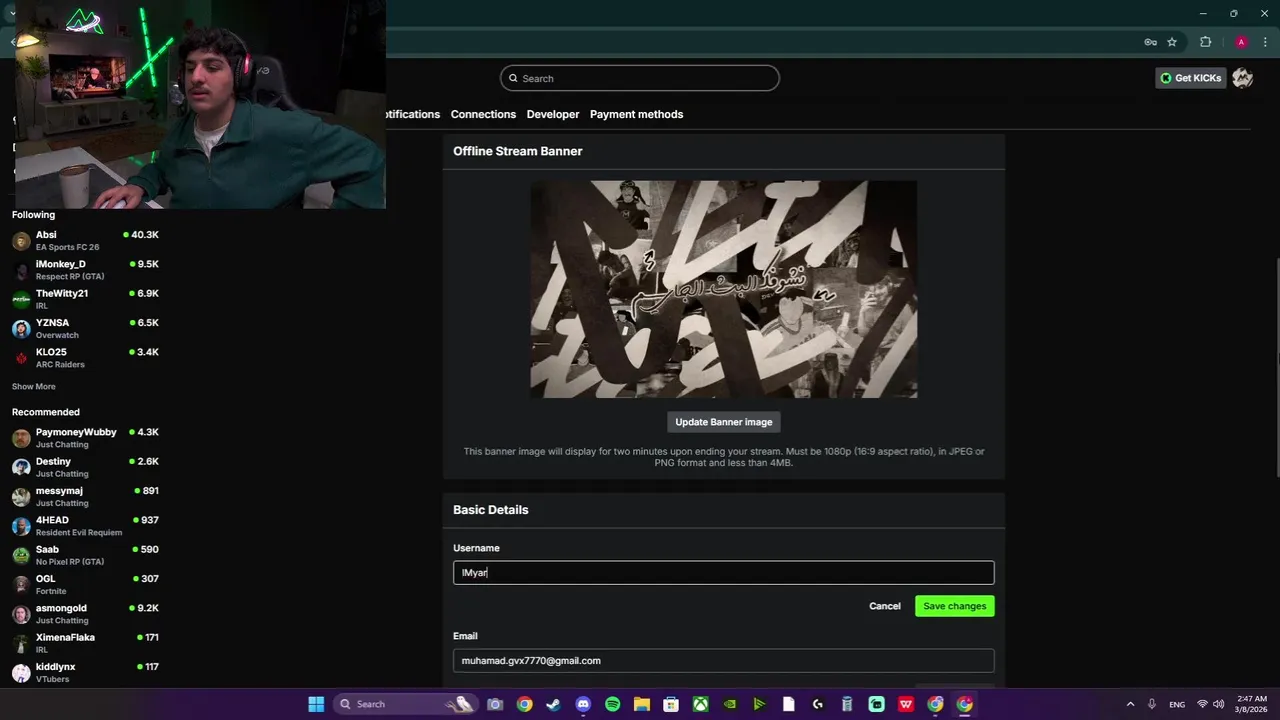Open OGL channel avatar
This screenshot has height=720, width=1280.
tap(21, 585)
